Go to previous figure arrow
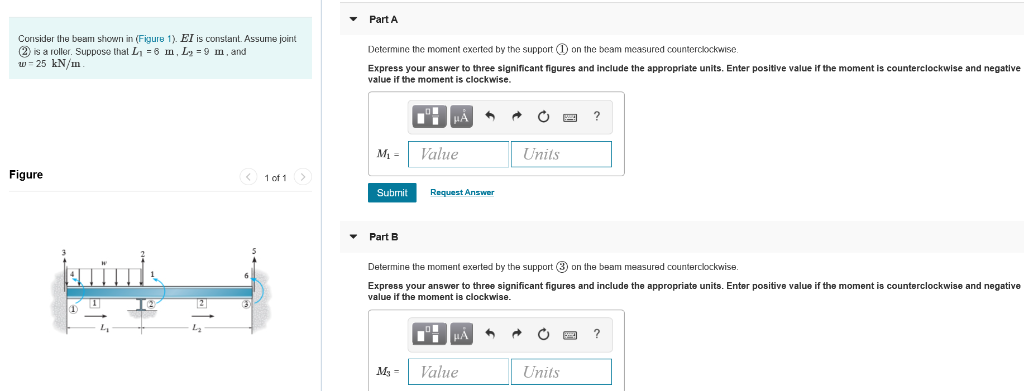Viewport: 1024px width, 391px height. point(249,177)
